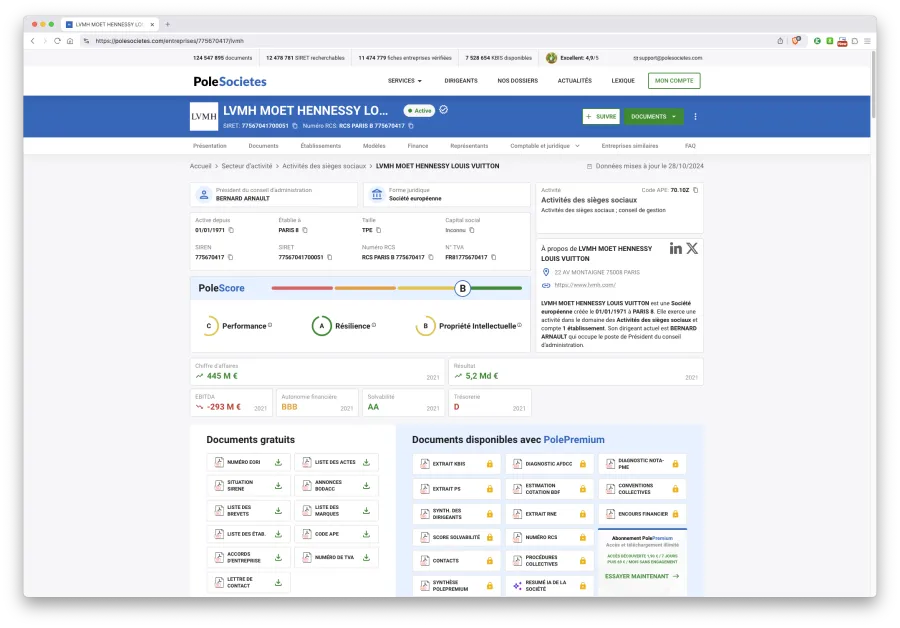Download the Code APE document
900x628 pixels.
click(x=366, y=534)
